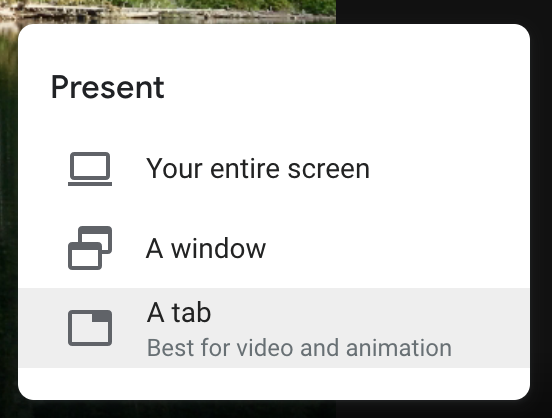Click the overlapping windows icon
Image resolution: width=552 pixels, height=418 pixels.
(90, 248)
